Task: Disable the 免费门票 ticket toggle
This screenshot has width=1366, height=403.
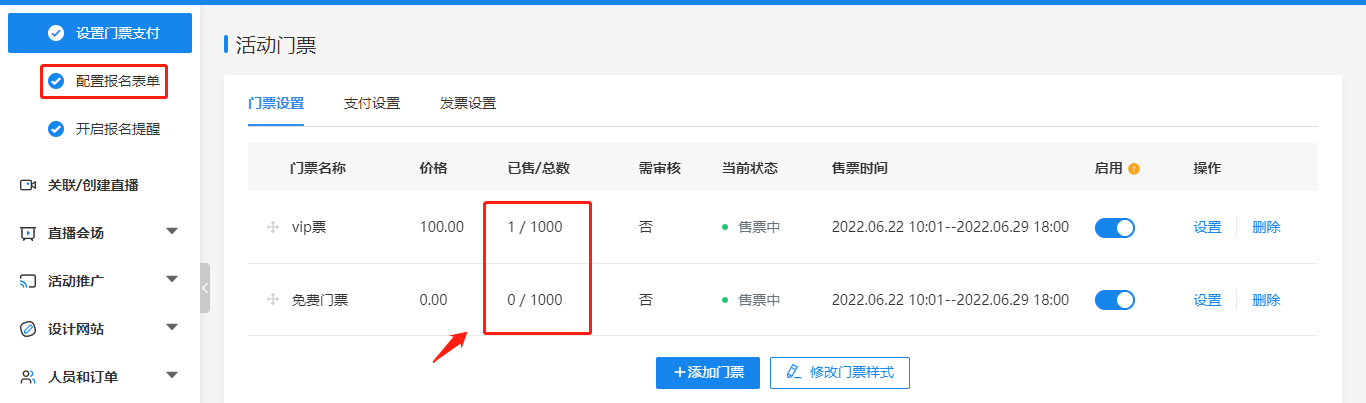Action: [1115, 299]
